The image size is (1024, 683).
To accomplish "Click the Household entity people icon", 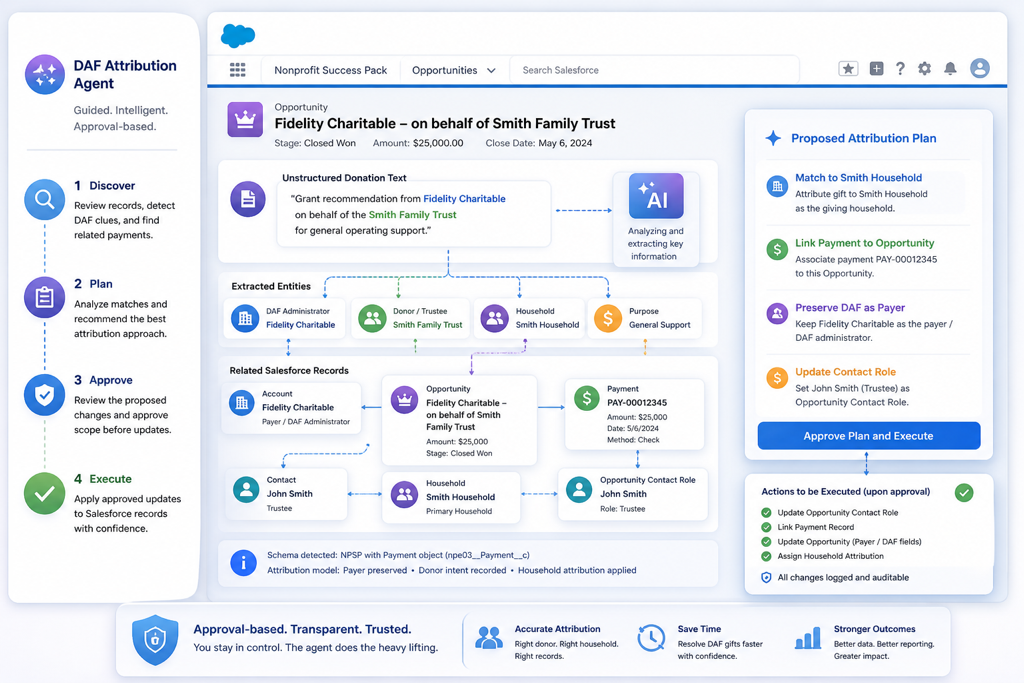I will (x=494, y=318).
